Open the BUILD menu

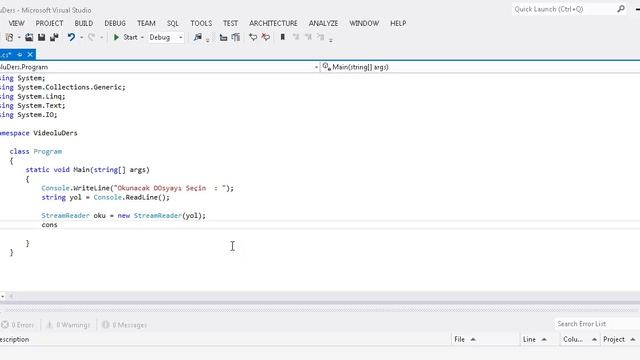coord(84,23)
